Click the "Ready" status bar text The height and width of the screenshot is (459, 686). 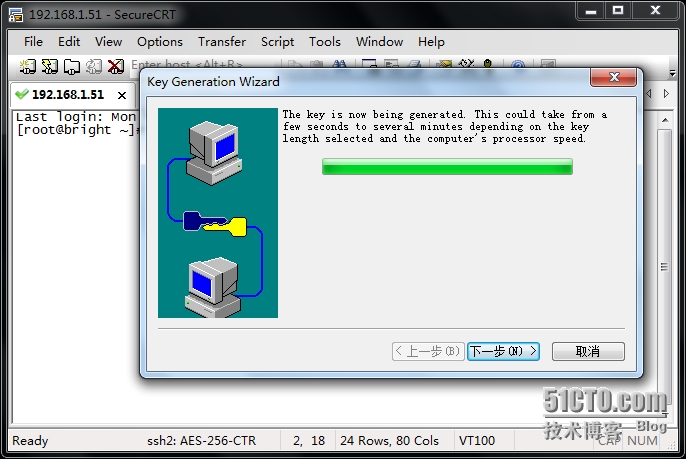coord(30,441)
